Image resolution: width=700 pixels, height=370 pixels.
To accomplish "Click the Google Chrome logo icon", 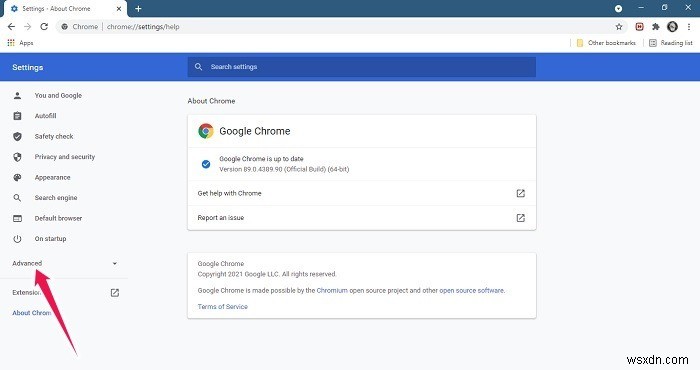I will click(x=206, y=131).
